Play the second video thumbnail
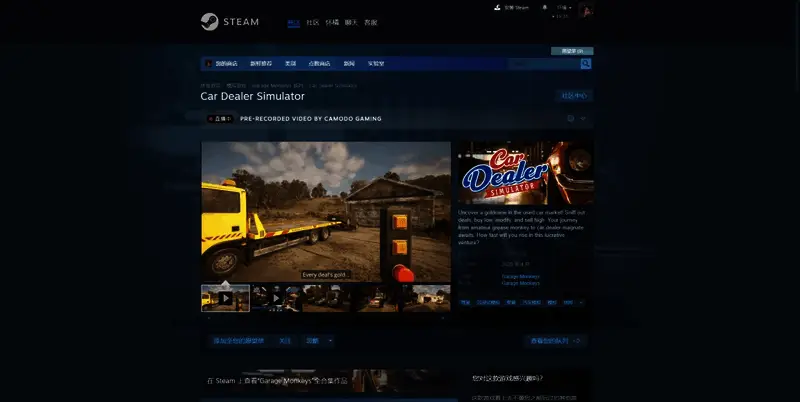The height and width of the screenshot is (402, 800). pos(275,298)
